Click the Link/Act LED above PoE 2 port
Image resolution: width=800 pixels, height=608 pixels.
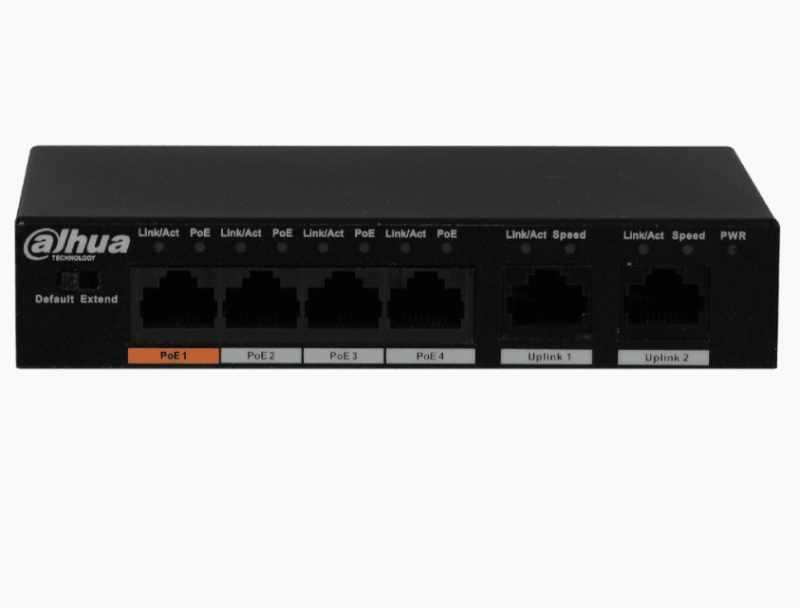pyautogui.click(x=241, y=247)
